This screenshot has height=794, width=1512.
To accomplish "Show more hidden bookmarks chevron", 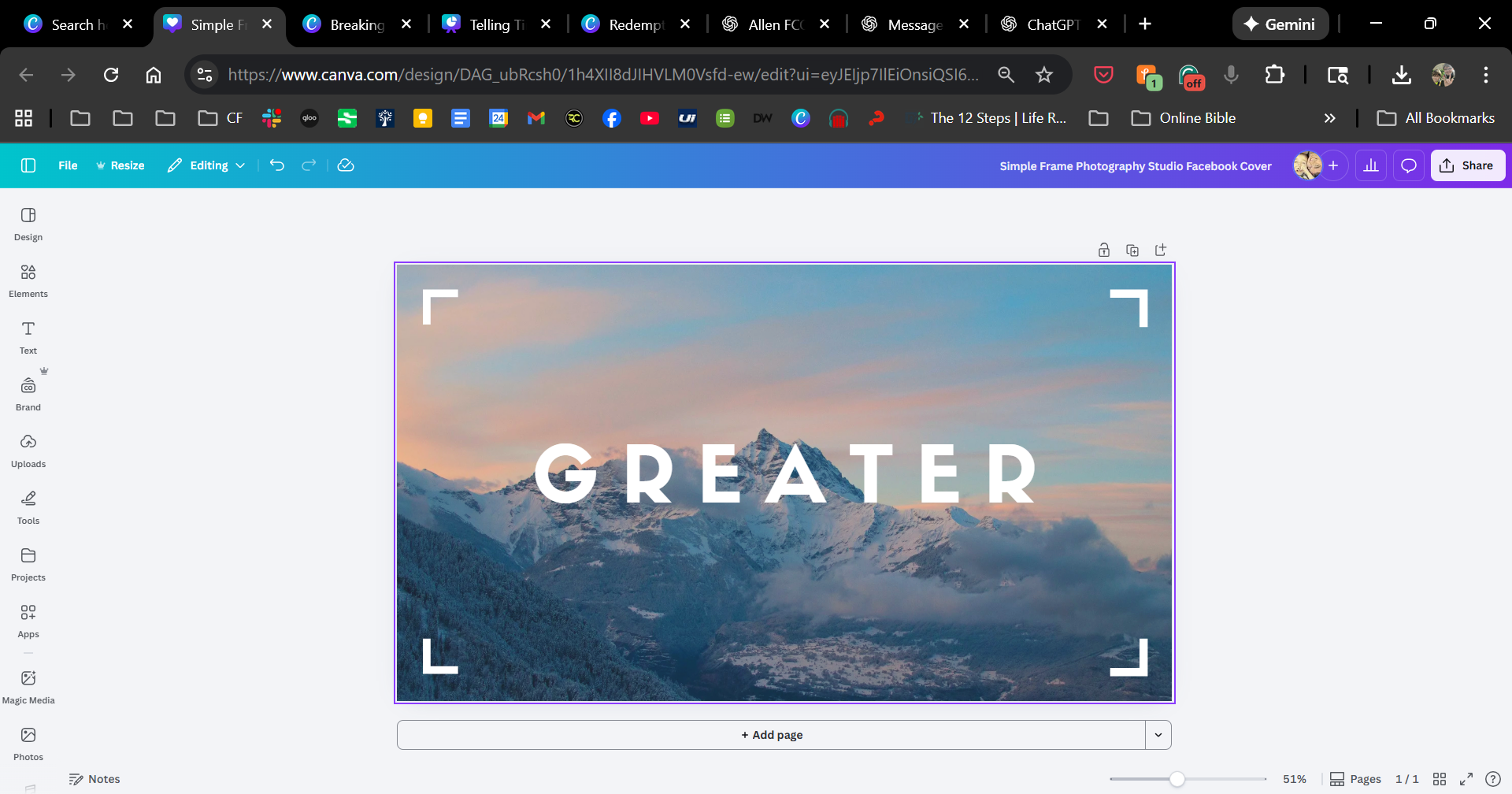I will tap(1329, 118).
